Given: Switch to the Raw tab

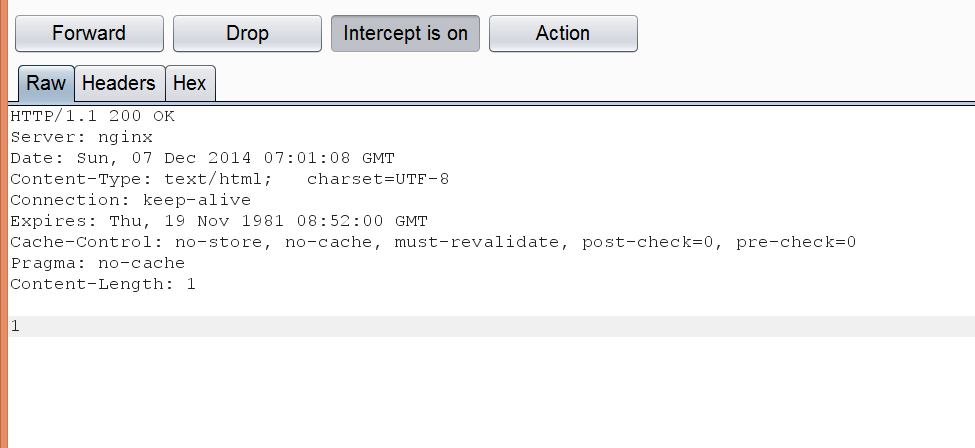Looking at the screenshot, I should tap(46, 83).
